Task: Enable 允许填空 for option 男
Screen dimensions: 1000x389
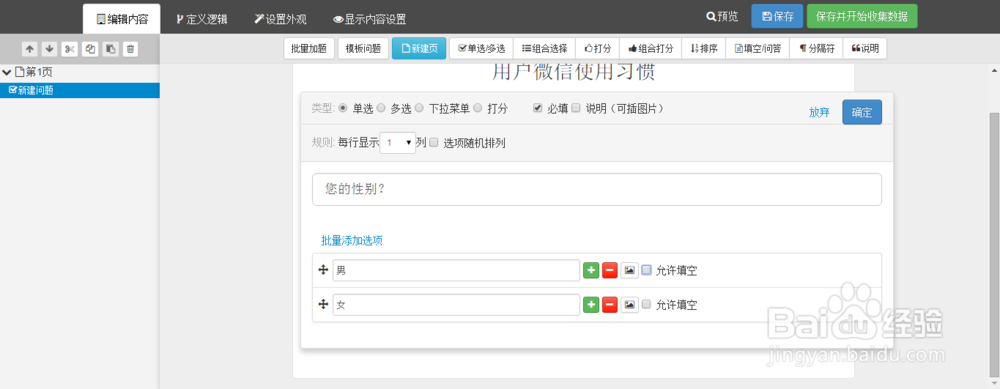Action: click(646, 270)
